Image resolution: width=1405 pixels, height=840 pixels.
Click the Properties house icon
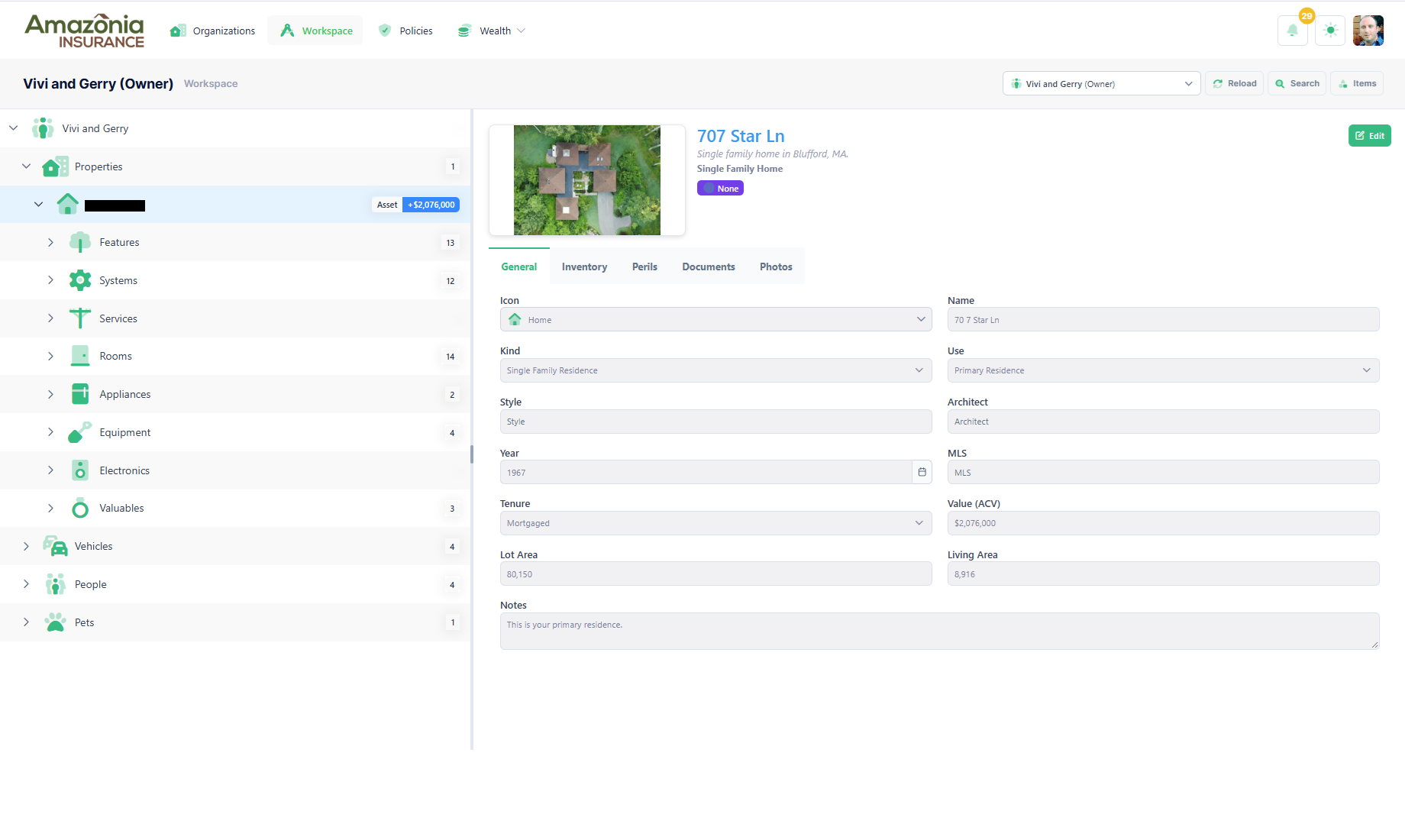pyautogui.click(x=55, y=166)
